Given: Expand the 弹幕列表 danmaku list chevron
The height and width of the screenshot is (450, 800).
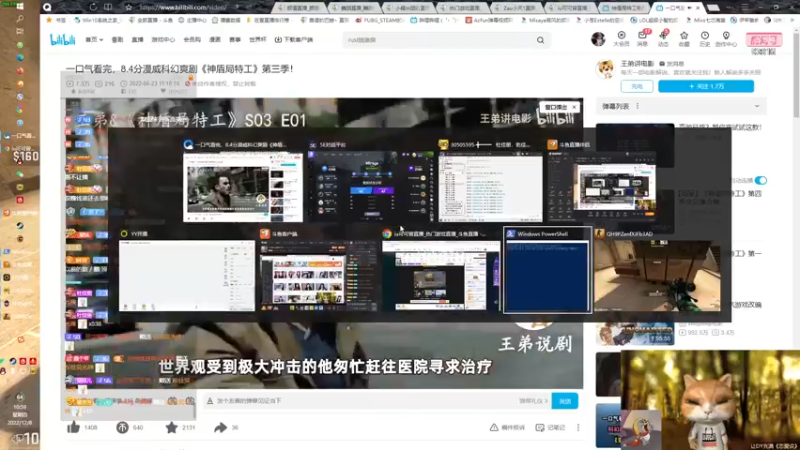Looking at the screenshot, I should 757,106.
